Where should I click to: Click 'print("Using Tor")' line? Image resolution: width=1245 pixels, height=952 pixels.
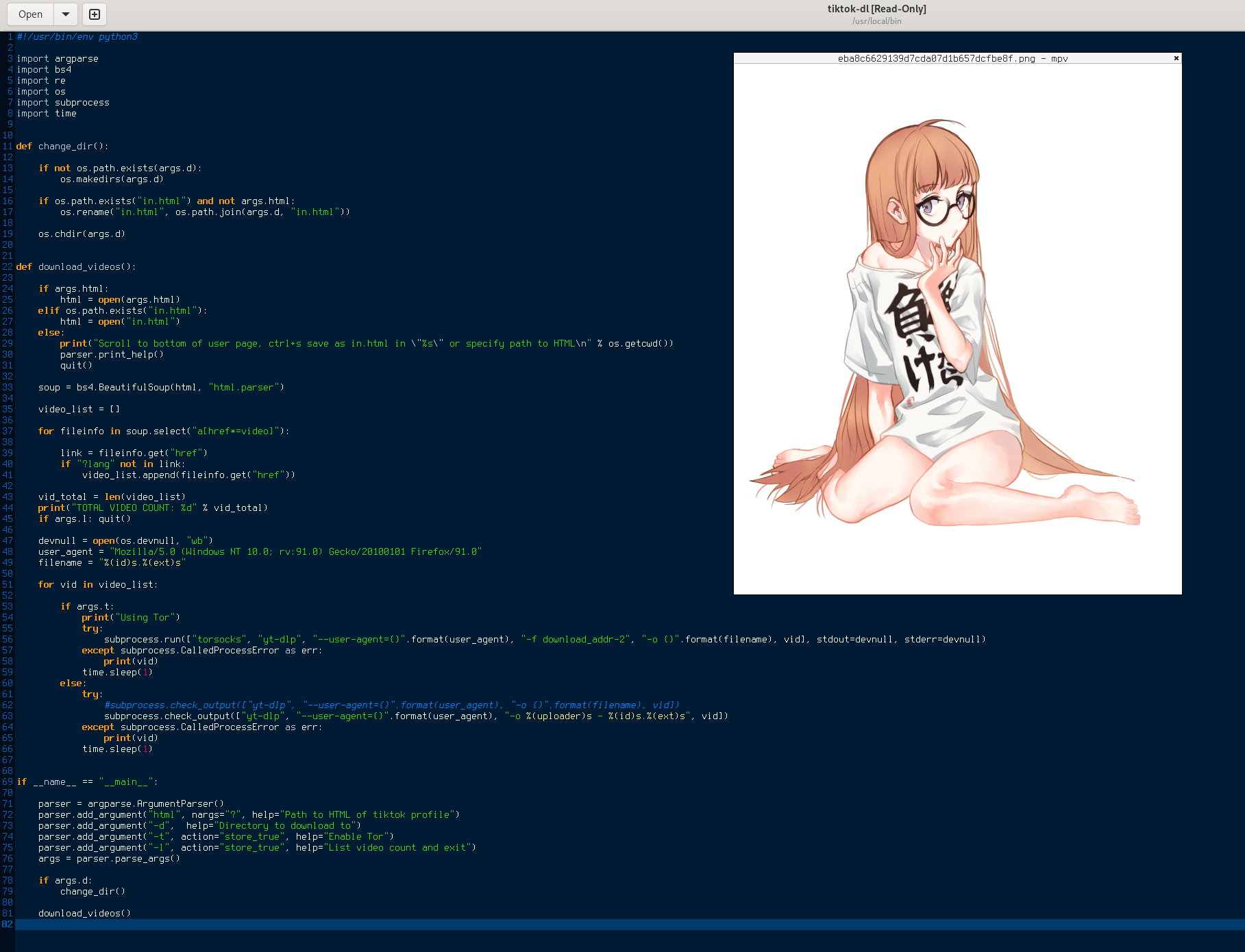(x=131, y=618)
